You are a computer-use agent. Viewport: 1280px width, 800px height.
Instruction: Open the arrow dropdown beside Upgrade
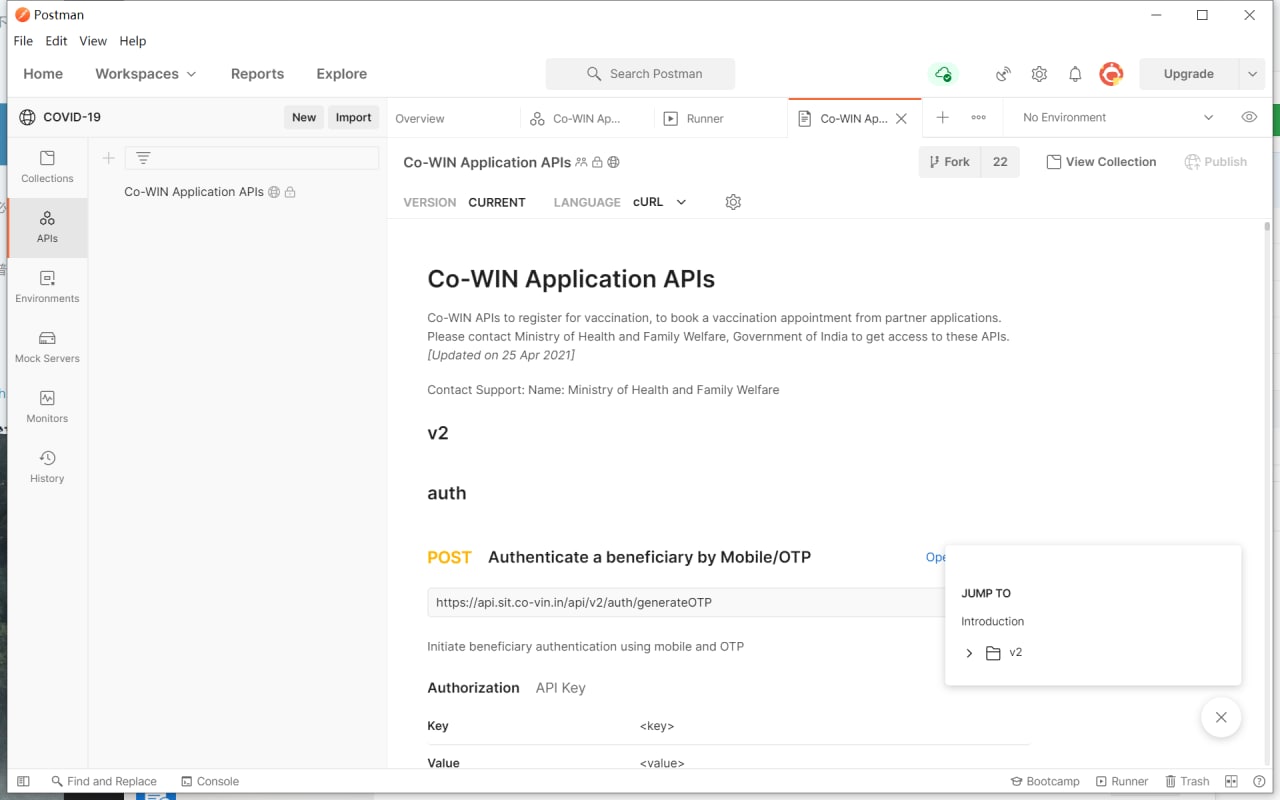coord(1252,74)
